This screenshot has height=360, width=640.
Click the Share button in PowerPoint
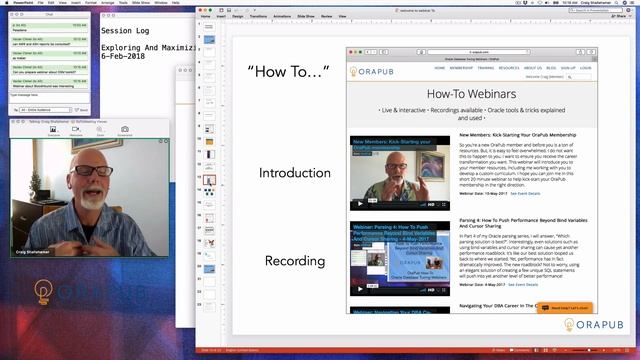click(619, 16)
